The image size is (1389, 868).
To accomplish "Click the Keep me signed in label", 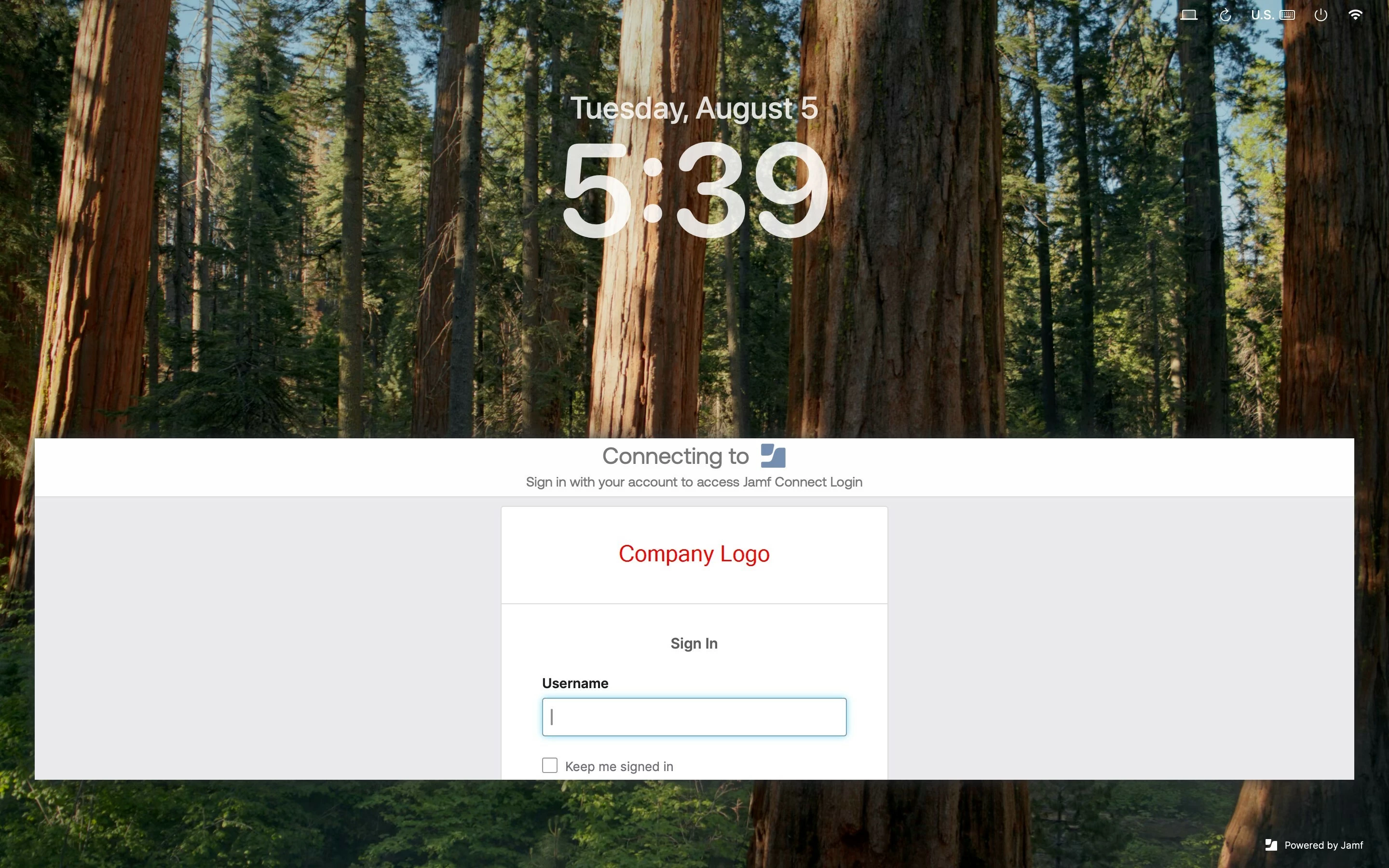I will tap(619, 766).
